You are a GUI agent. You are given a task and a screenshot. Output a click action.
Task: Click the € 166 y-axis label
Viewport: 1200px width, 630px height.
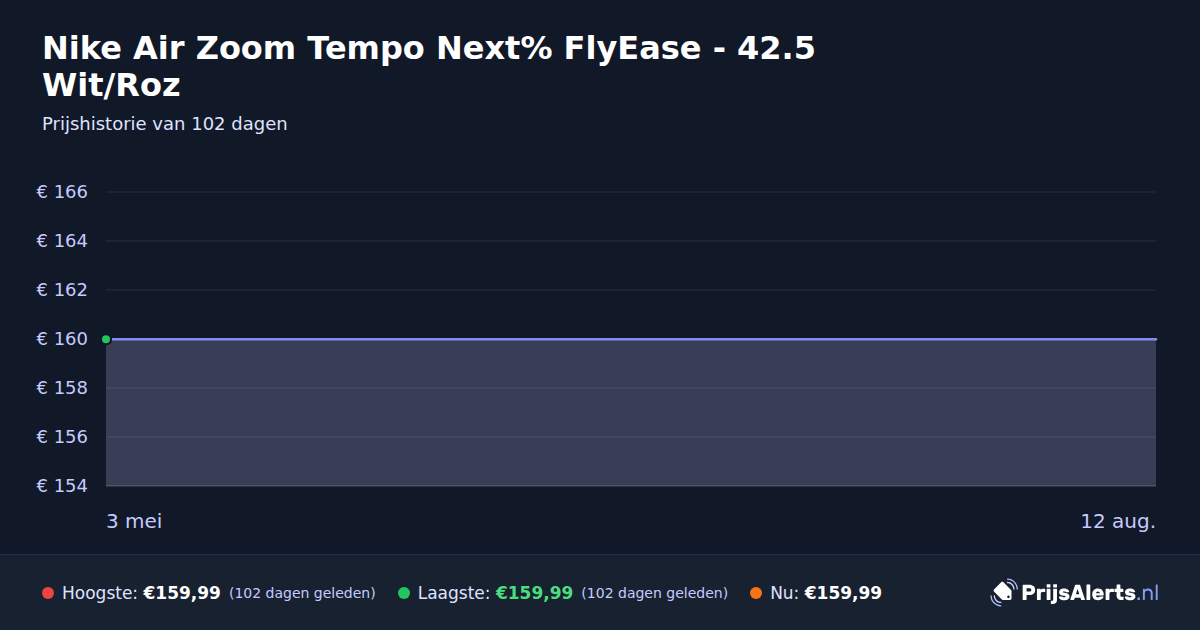pyautogui.click(x=62, y=192)
